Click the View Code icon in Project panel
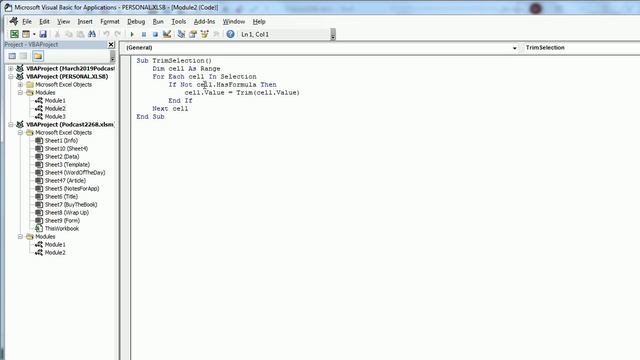The height and width of the screenshot is (360, 640). (12, 56)
